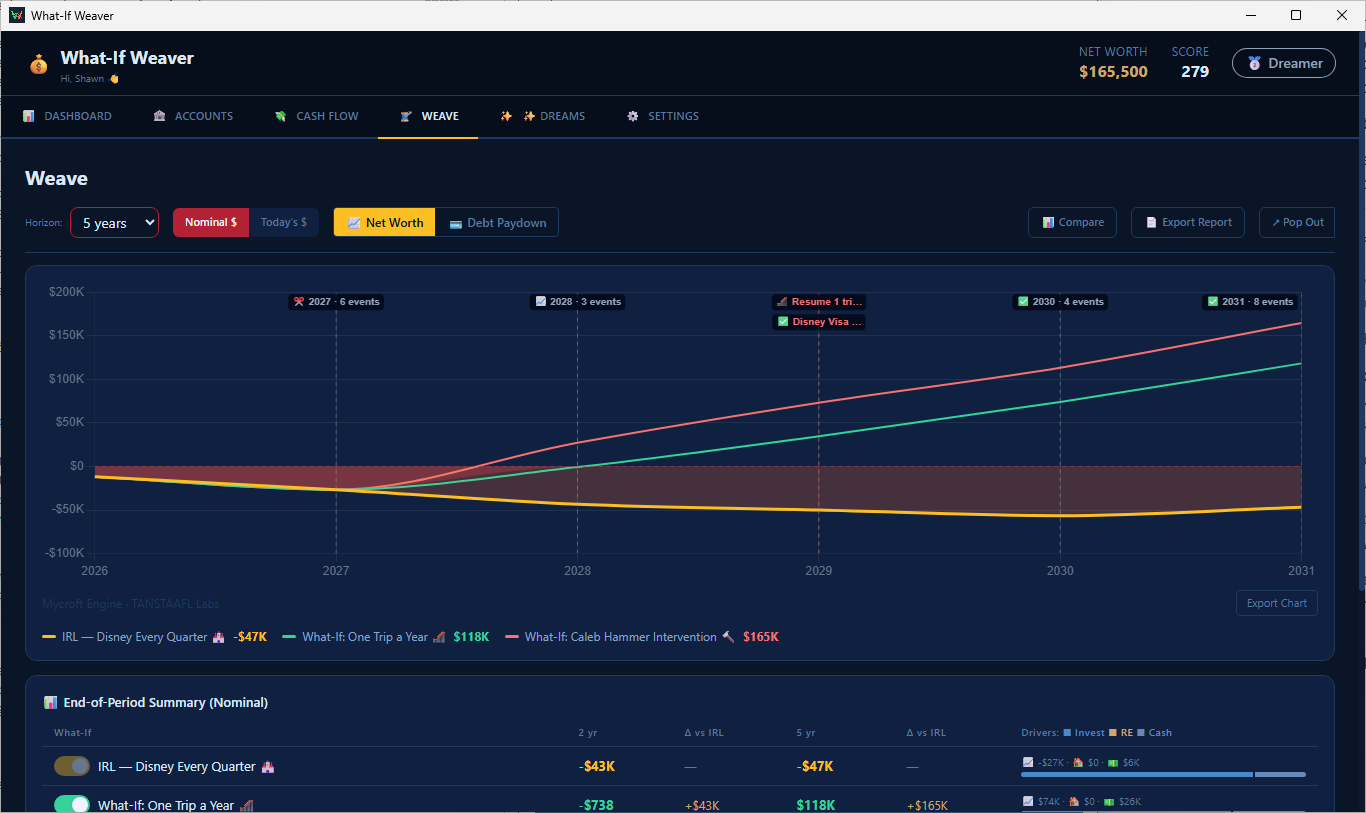This screenshot has width=1366, height=813.
Task: Select the Net Worth chart view
Action: [384, 222]
